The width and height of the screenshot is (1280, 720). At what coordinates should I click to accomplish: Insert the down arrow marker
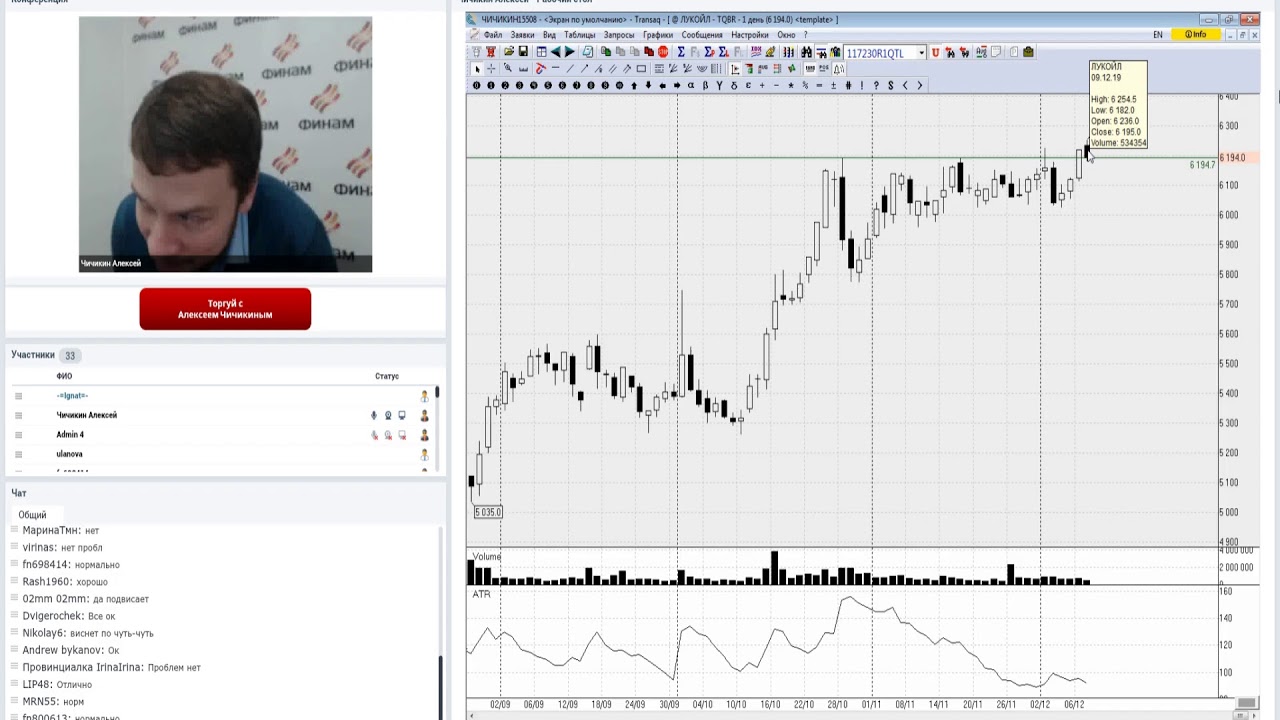click(x=649, y=86)
